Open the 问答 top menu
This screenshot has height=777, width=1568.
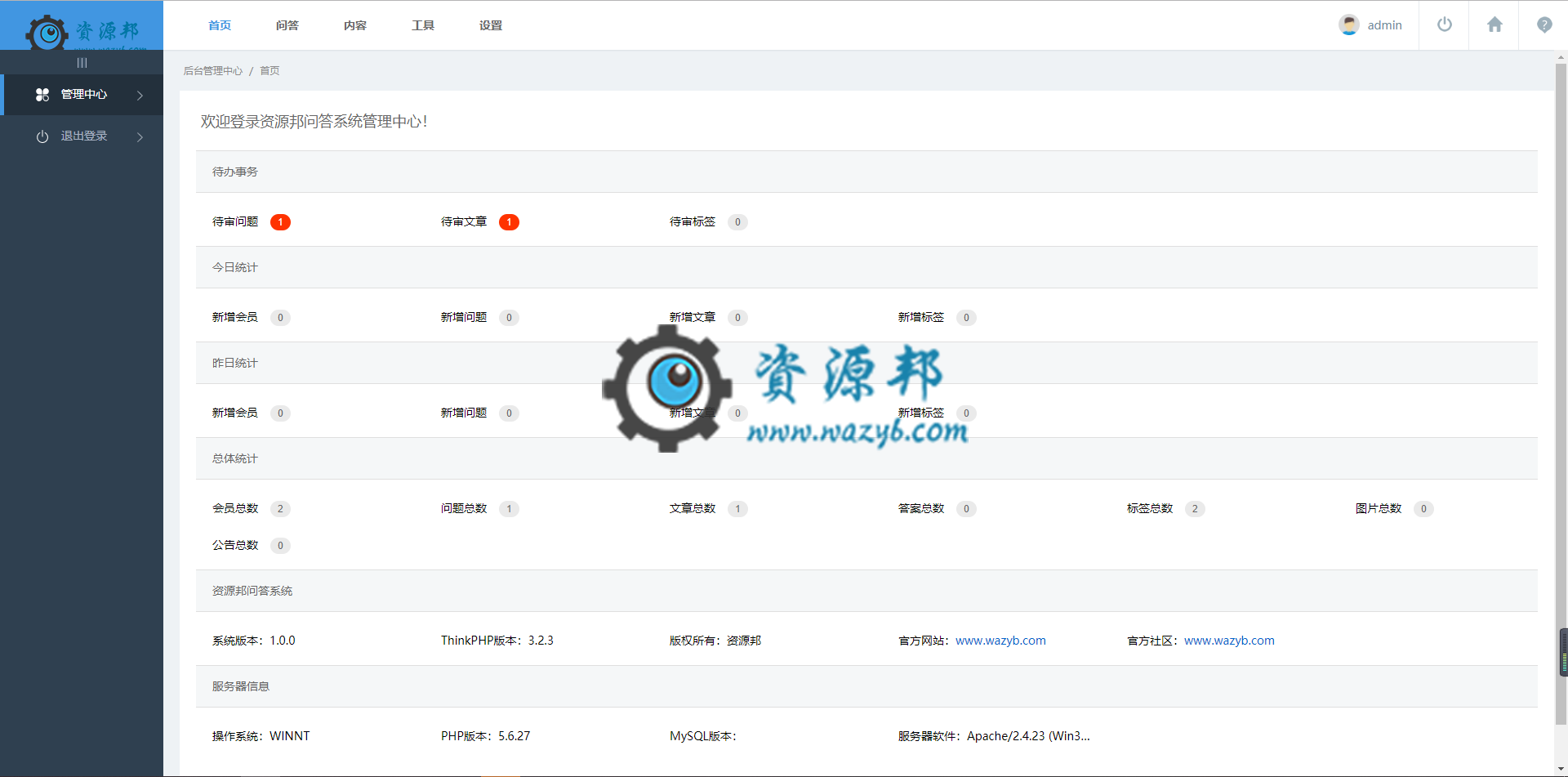(x=287, y=25)
